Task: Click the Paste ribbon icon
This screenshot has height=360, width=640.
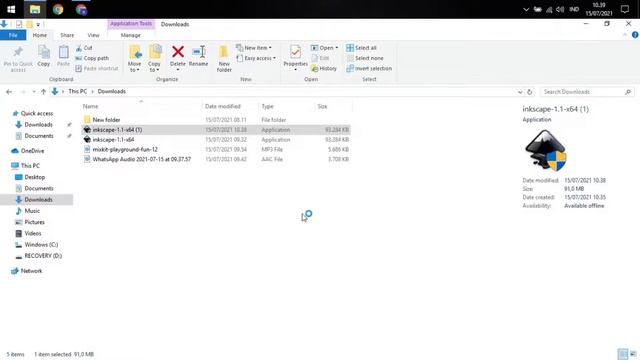Action: click(63, 52)
